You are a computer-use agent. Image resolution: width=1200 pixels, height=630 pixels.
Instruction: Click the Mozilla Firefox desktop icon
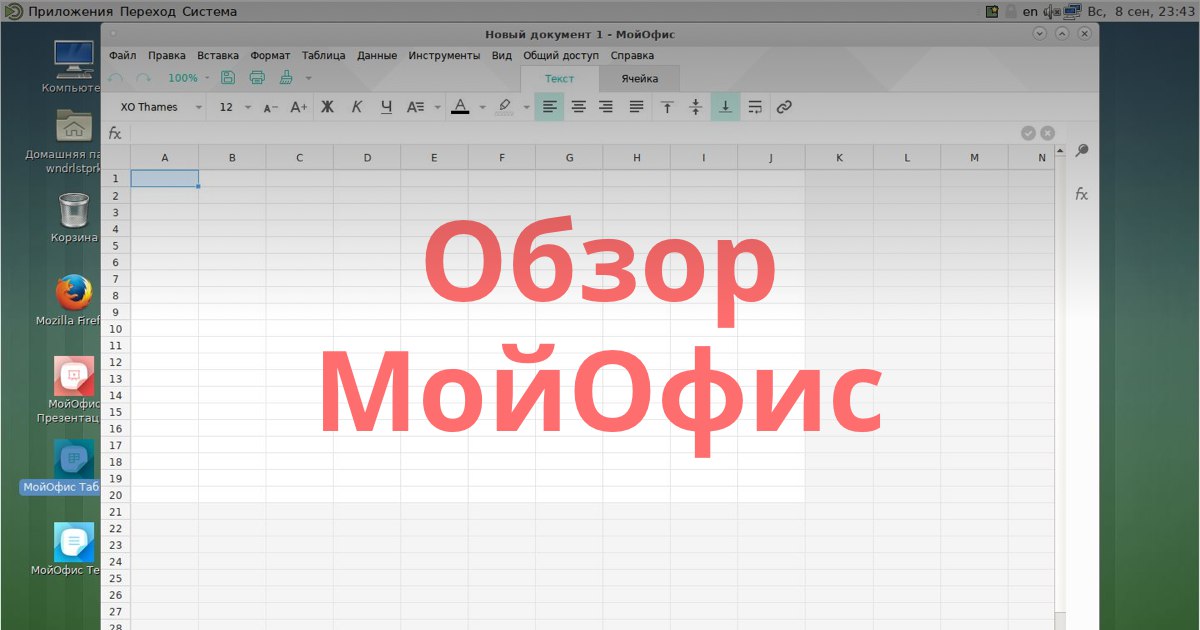(x=74, y=294)
